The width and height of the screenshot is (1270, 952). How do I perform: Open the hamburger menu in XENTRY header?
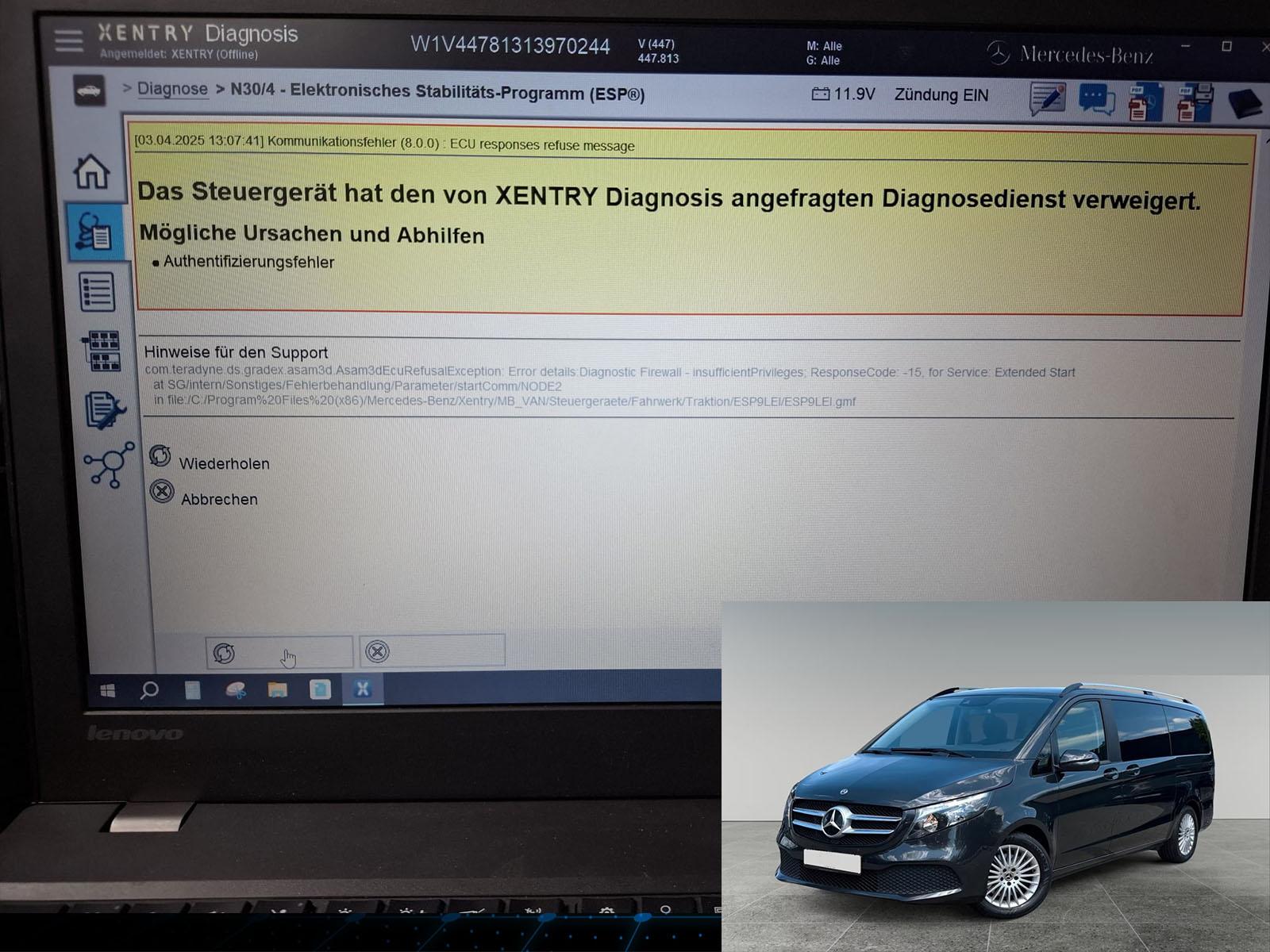[69, 40]
